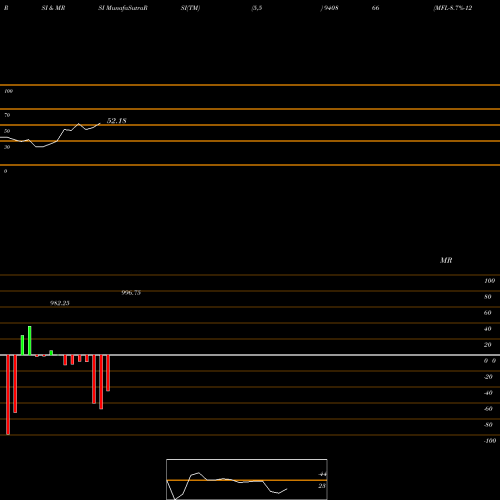Click the SI & MR header text
The height and width of the screenshot is (500, 500).
[53, 8]
